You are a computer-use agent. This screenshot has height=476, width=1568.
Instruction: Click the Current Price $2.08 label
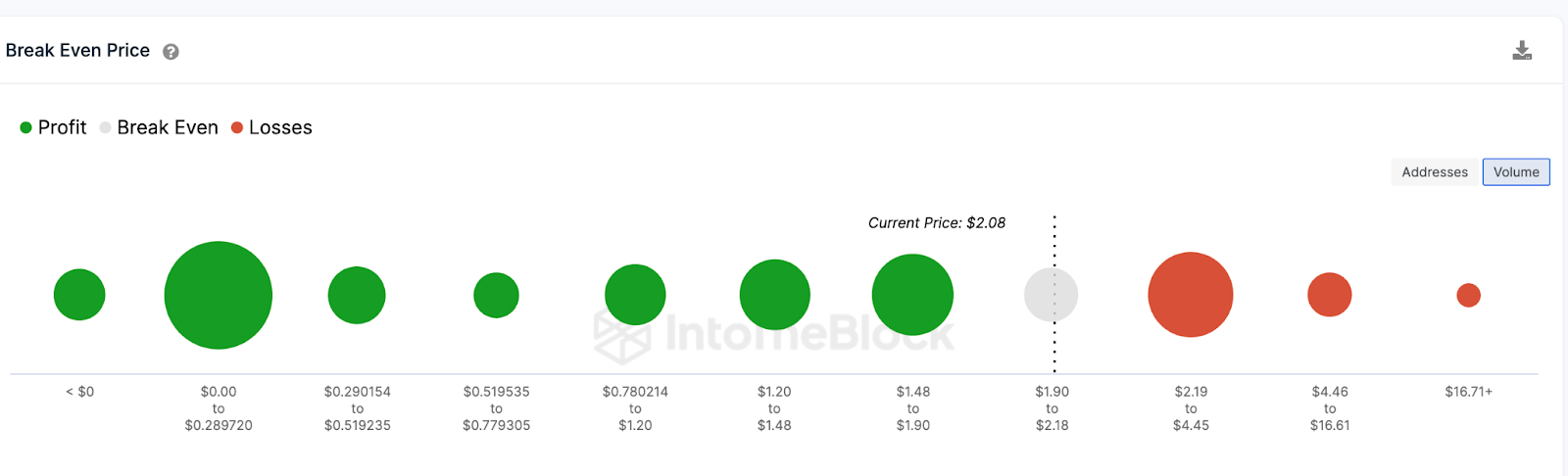[x=937, y=223]
